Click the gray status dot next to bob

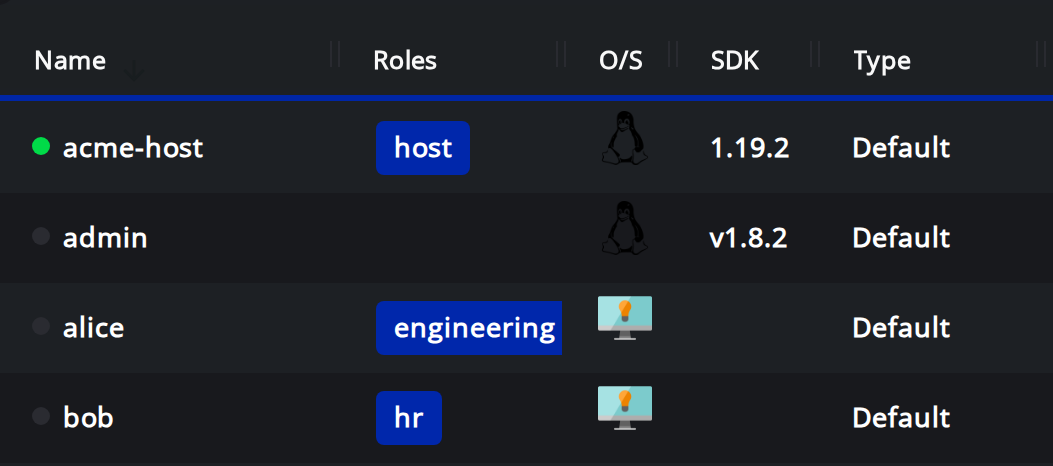[41, 416]
